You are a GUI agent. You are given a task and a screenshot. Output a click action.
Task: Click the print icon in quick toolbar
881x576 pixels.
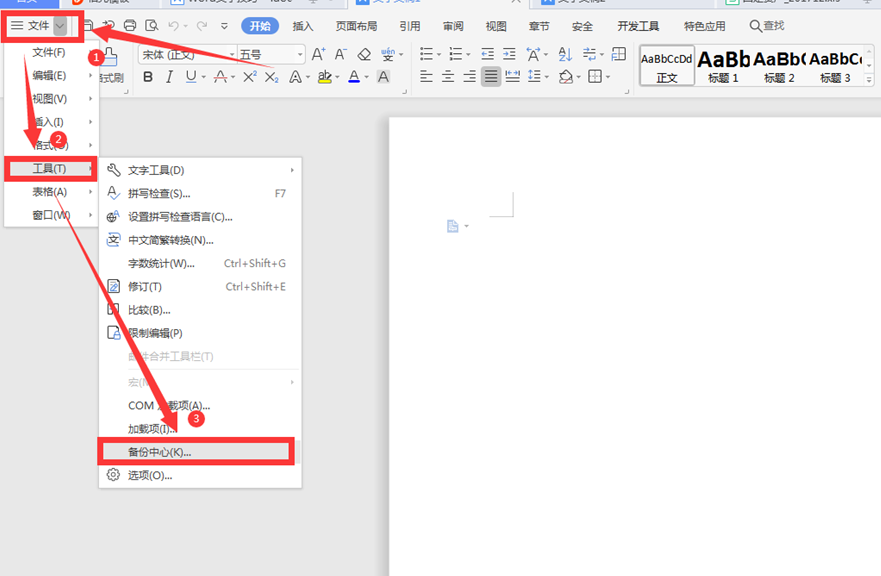point(130,25)
